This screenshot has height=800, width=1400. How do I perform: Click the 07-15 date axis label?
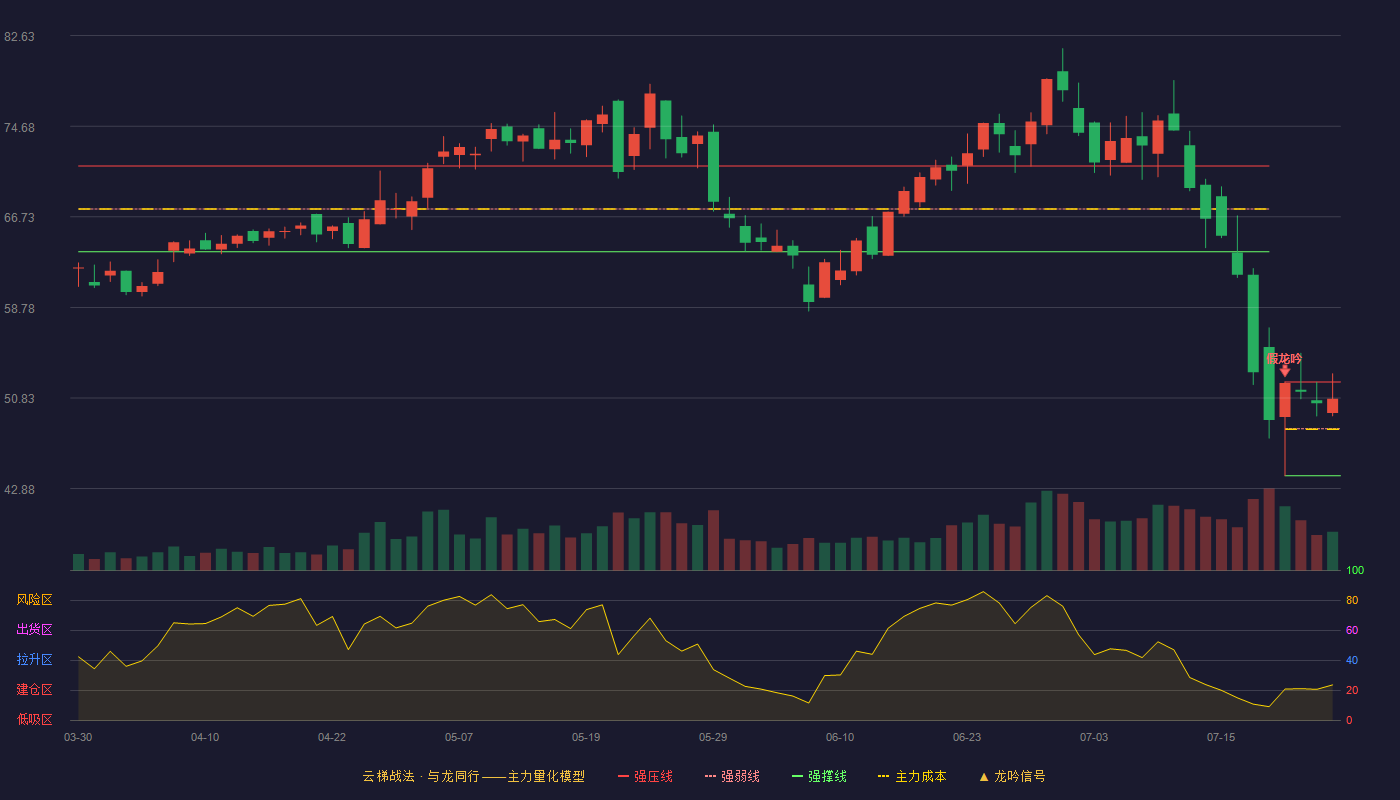(x=1221, y=737)
